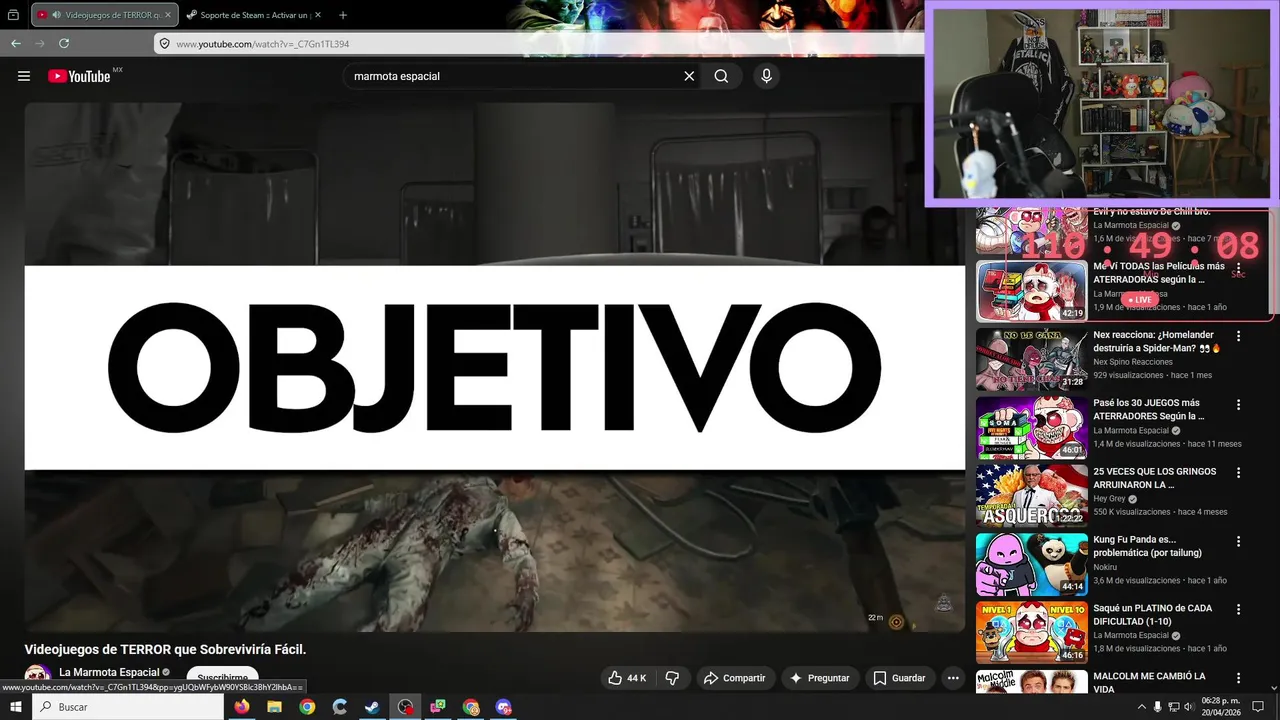
Task: Click the Preguntar button
Action: pyautogui.click(x=820, y=678)
